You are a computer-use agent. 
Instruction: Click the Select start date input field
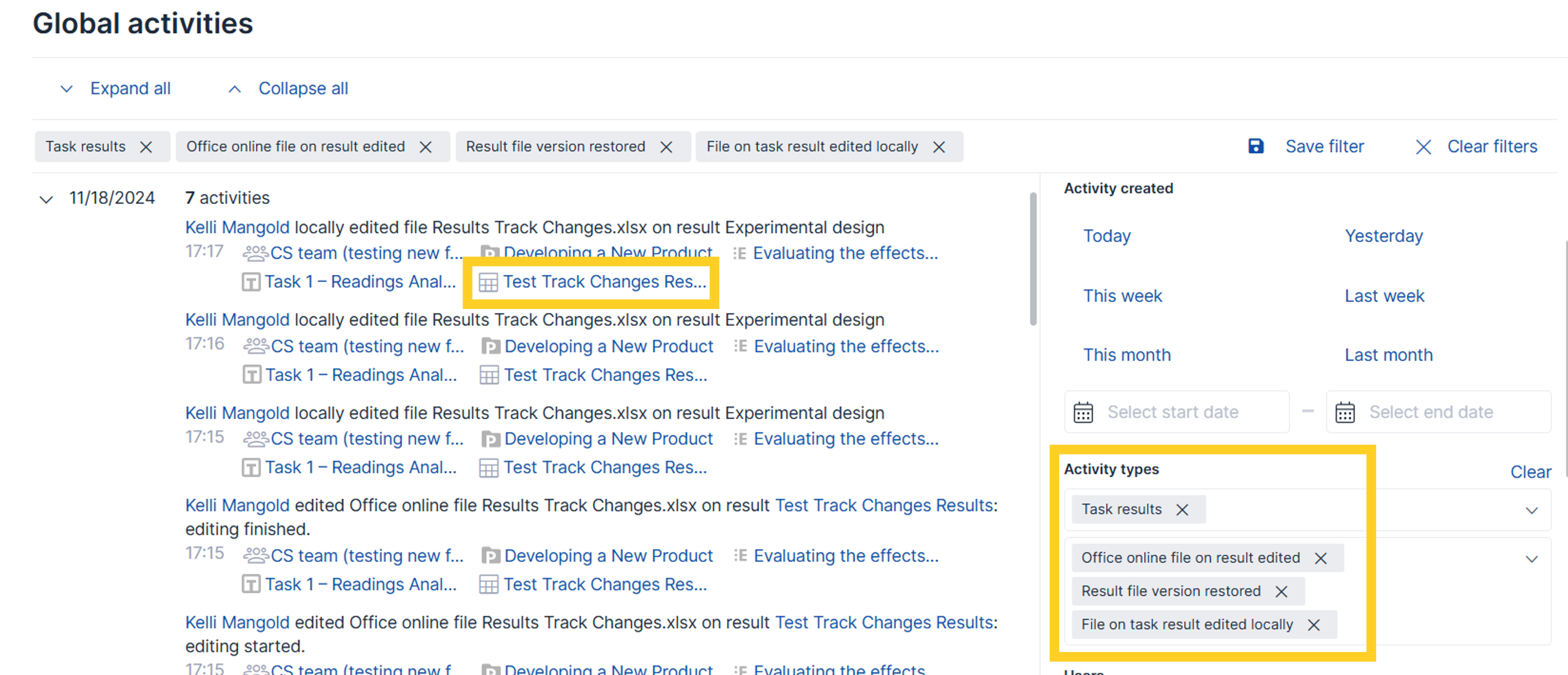click(1172, 412)
